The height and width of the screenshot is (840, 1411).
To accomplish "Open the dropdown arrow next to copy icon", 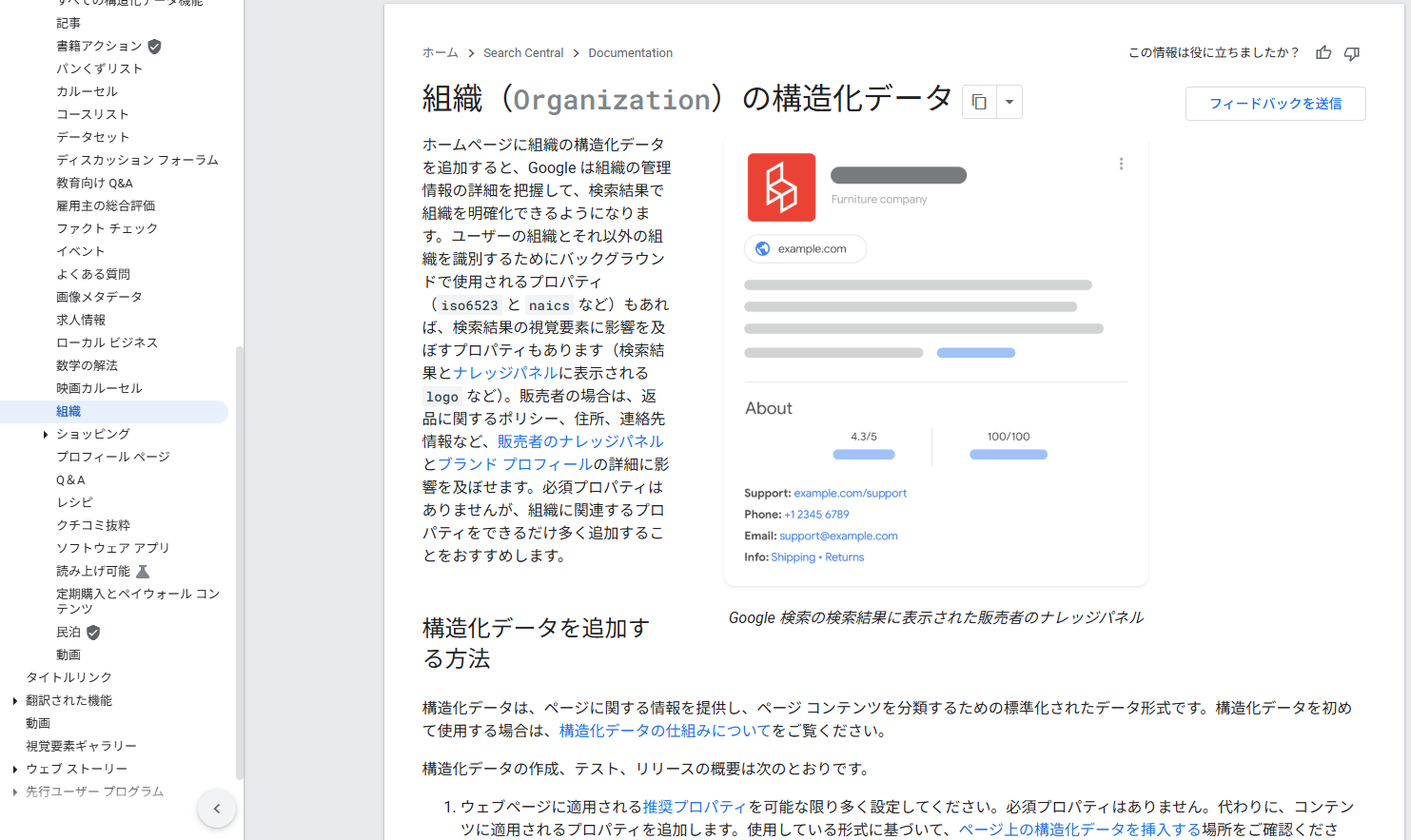I will (x=1009, y=102).
